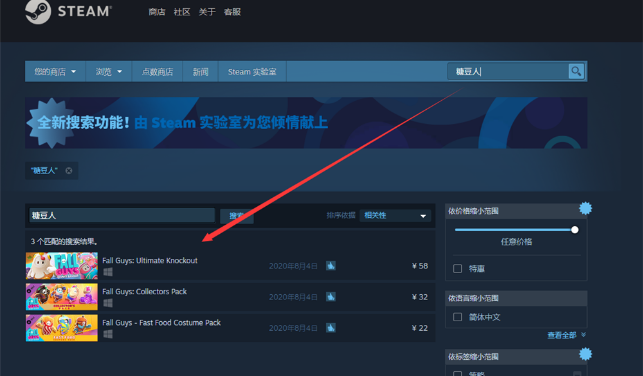Click the 依语言缩小范围 panel header
The height and width of the screenshot is (376, 643).
click(516, 298)
